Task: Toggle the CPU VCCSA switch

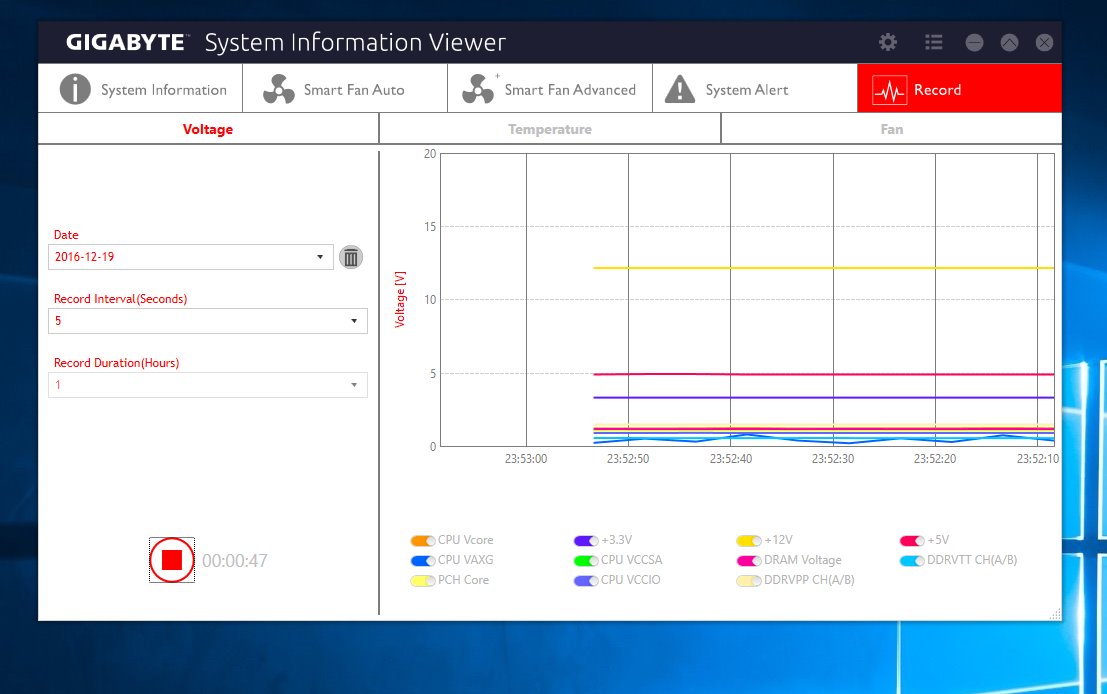Action: click(x=586, y=560)
